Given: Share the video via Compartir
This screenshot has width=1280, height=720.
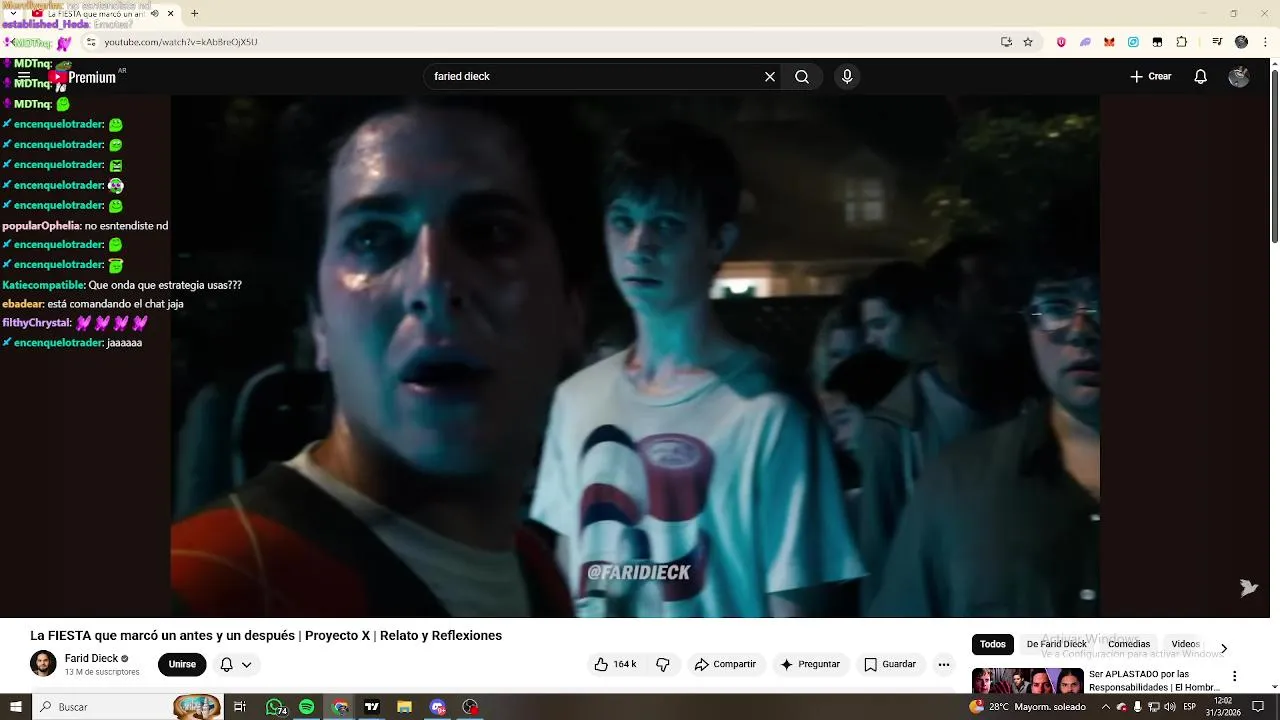Looking at the screenshot, I should click(x=726, y=664).
